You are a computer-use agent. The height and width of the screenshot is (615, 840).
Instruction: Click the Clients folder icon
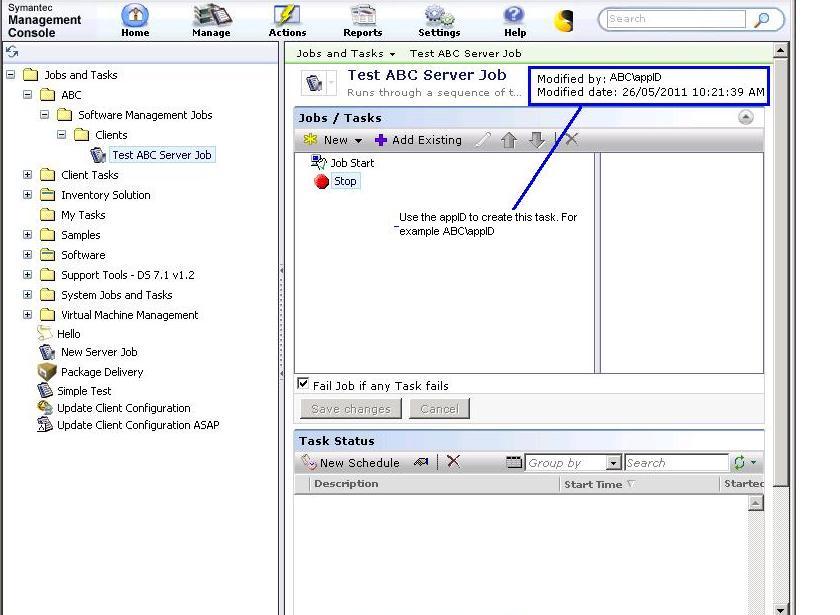pyautogui.click(x=81, y=134)
